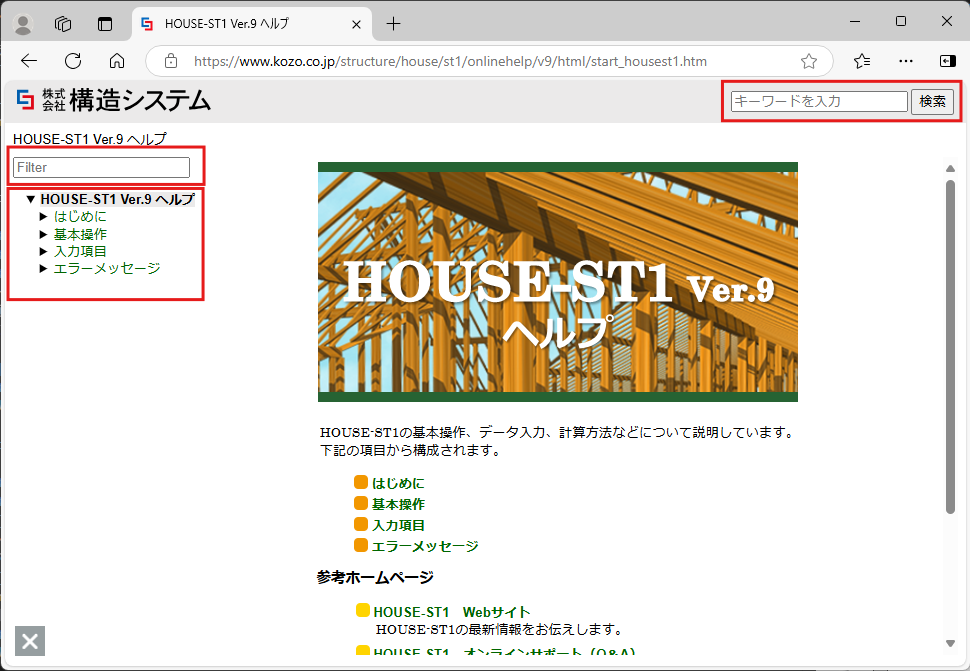Open the browser settings ellipsis menu

(x=906, y=61)
